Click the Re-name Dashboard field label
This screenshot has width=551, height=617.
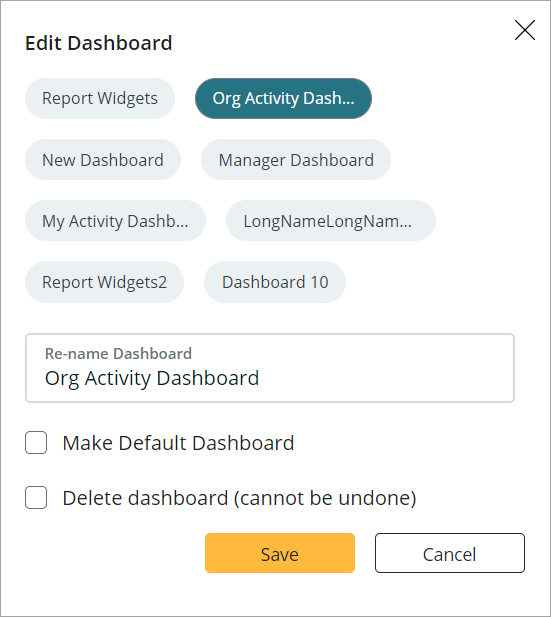point(118,353)
